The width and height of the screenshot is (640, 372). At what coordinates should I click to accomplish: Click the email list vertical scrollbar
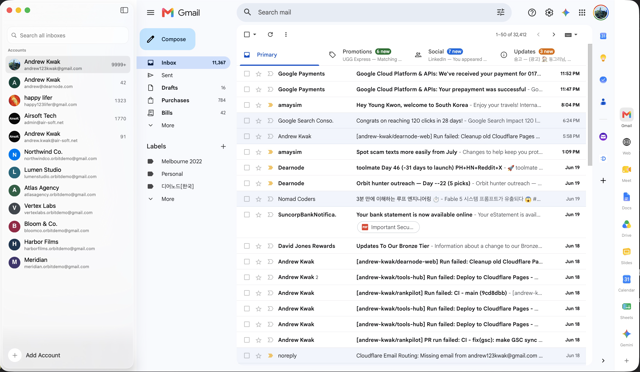point(590,105)
